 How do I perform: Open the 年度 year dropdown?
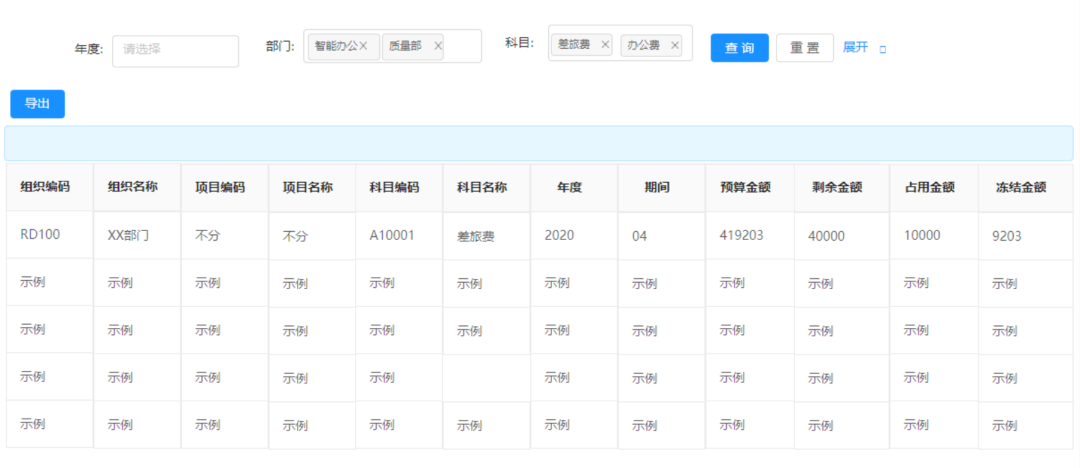point(175,50)
